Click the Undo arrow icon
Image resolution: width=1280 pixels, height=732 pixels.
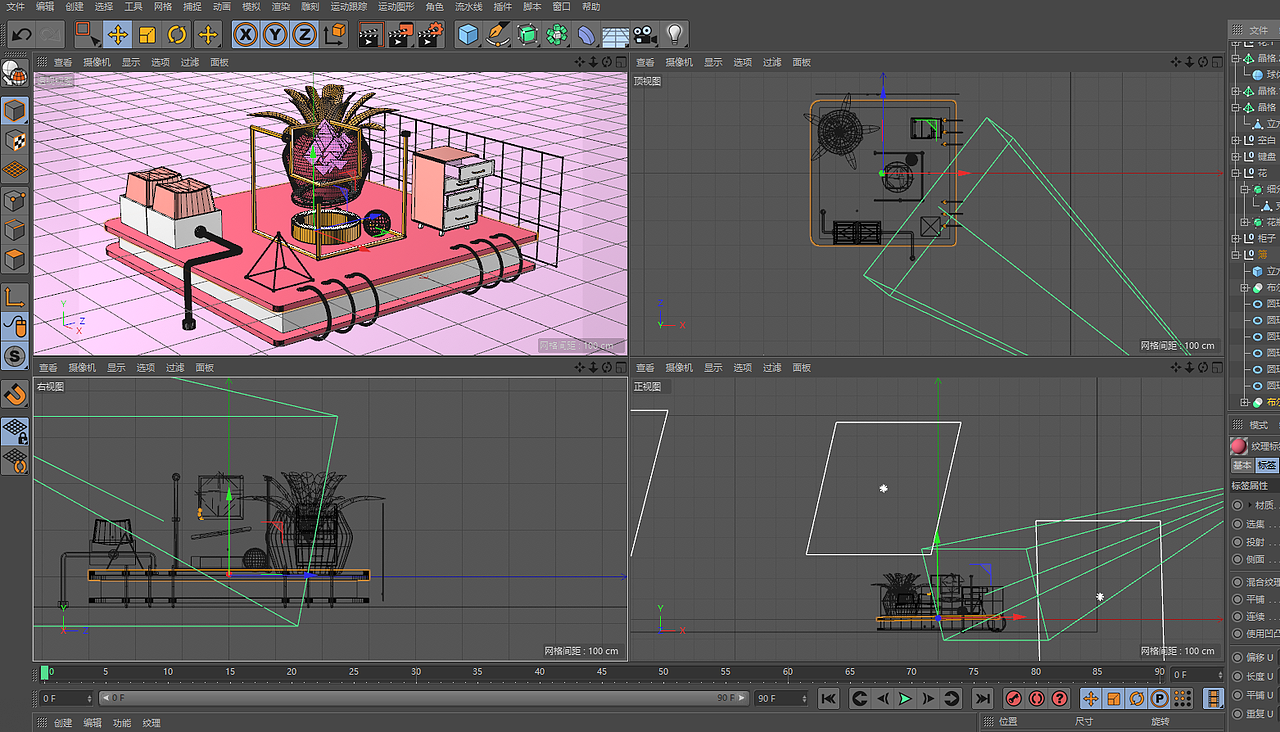21,35
